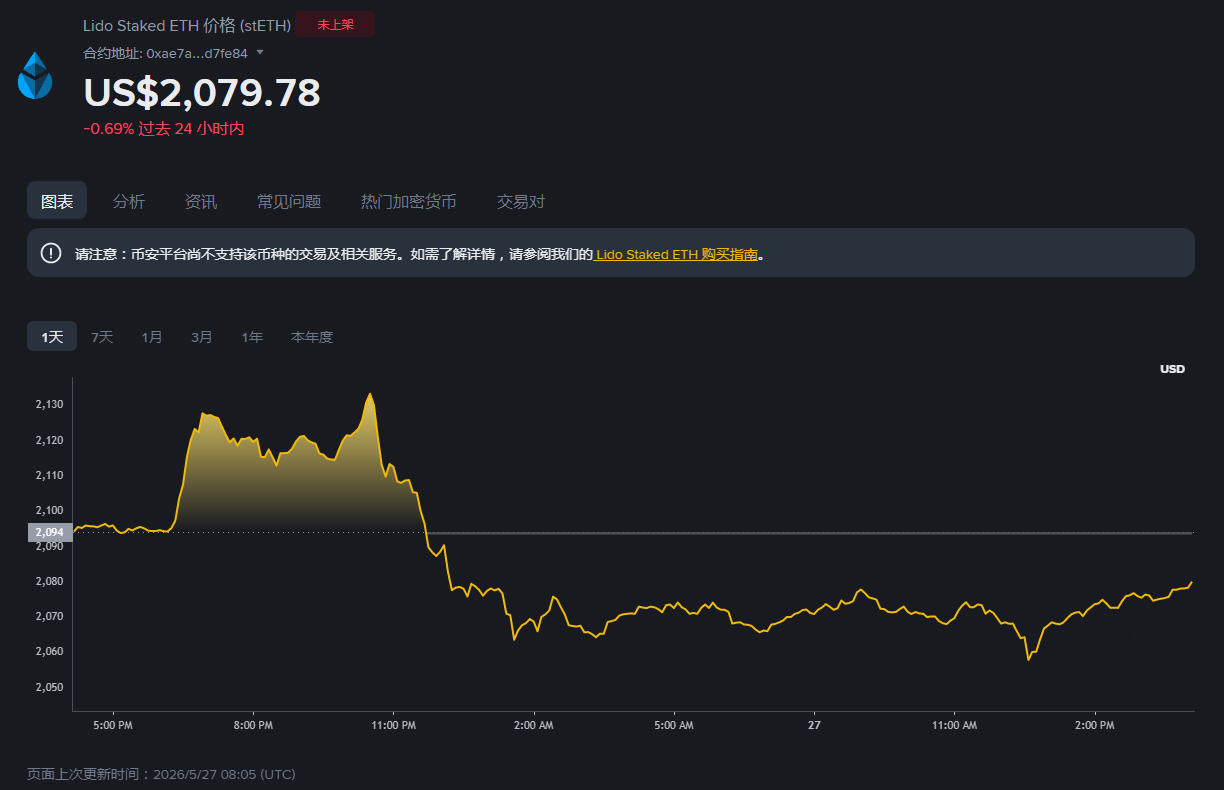The width and height of the screenshot is (1224, 790).
Task: Click the 27 date x-axis label
Action: [x=814, y=725]
